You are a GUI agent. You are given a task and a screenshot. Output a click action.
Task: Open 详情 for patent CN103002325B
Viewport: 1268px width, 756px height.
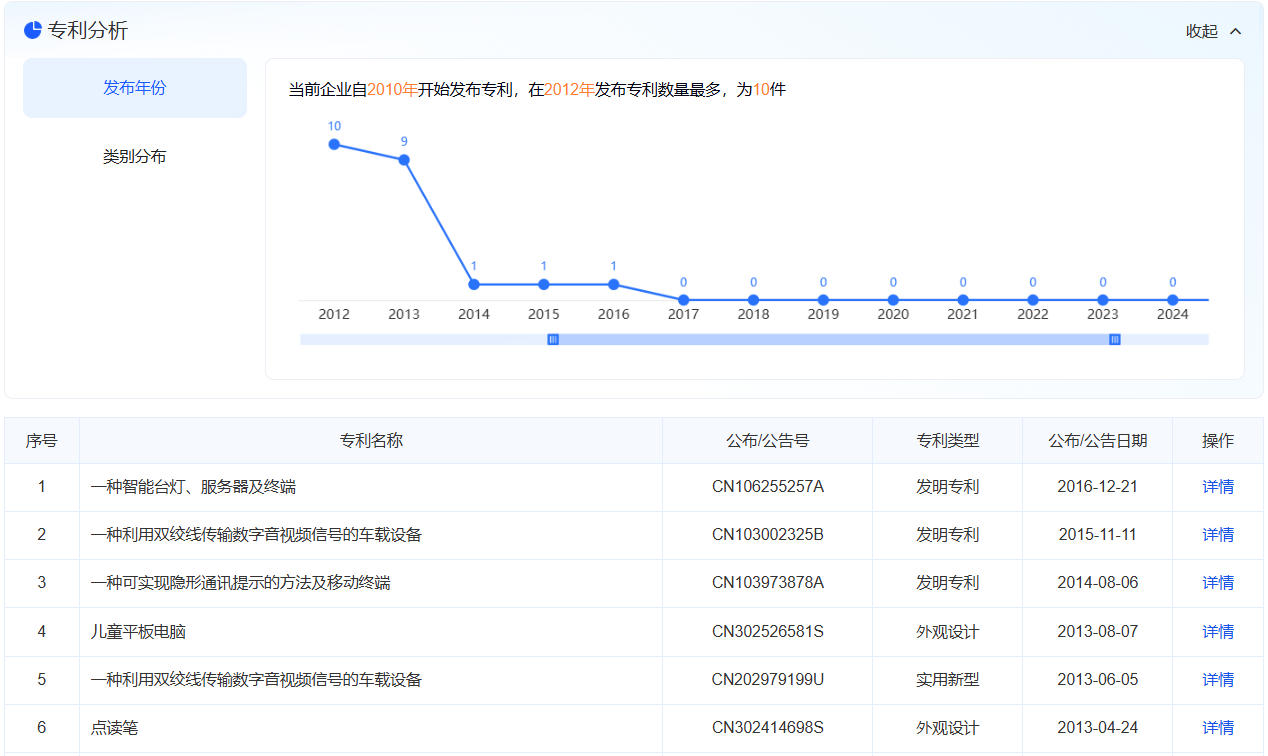pyautogui.click(x=1217, y=535)
